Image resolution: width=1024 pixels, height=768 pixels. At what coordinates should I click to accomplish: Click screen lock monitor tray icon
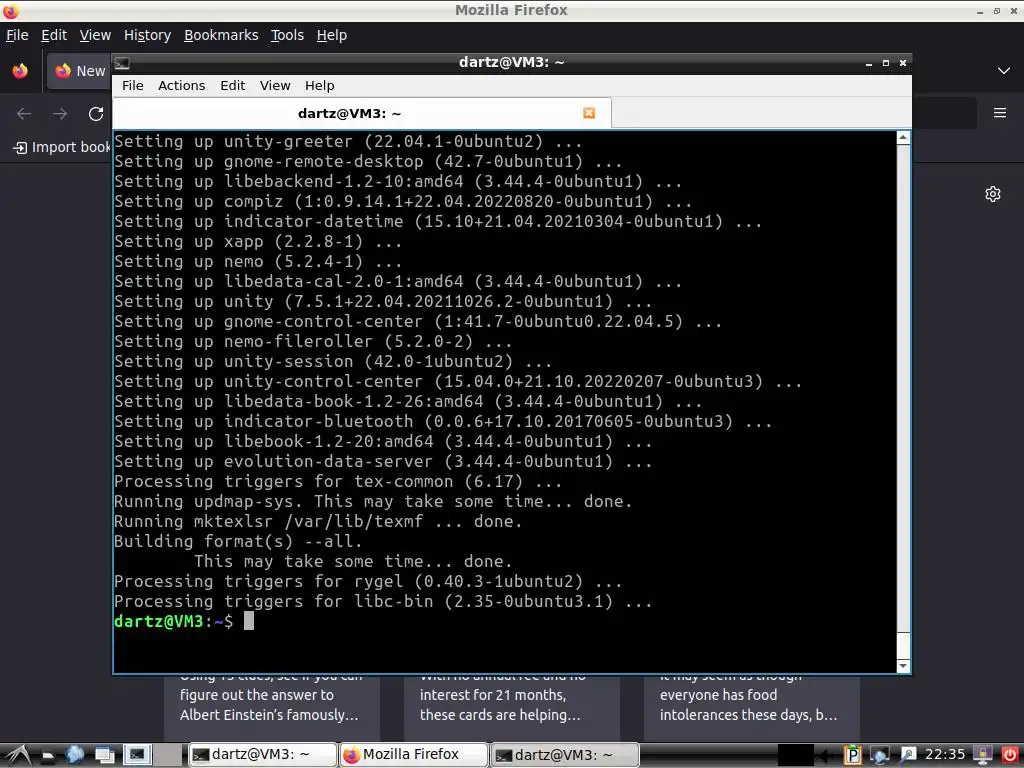click(982, 755)
